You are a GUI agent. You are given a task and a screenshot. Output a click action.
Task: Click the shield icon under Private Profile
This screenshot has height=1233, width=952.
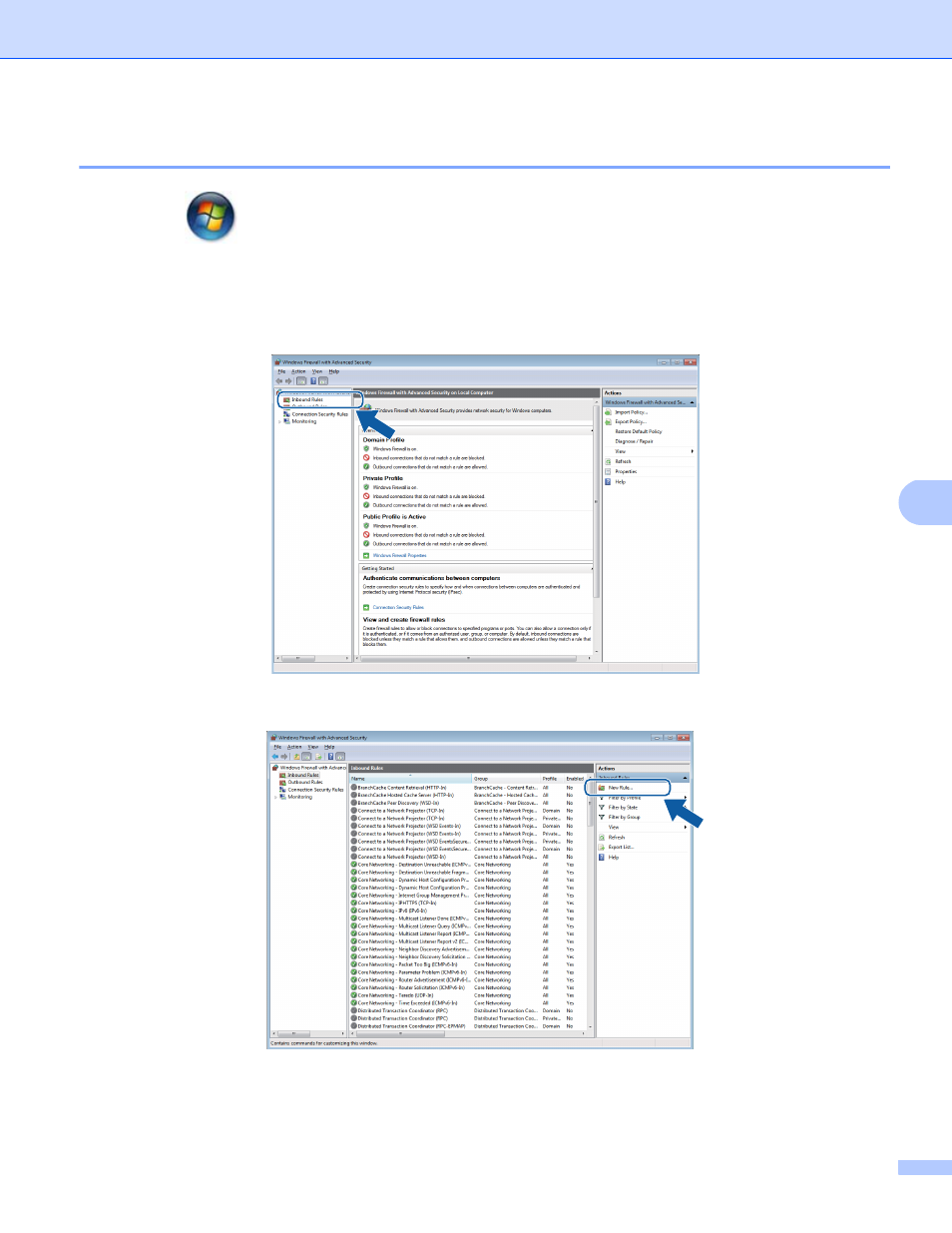click(366, 487)
